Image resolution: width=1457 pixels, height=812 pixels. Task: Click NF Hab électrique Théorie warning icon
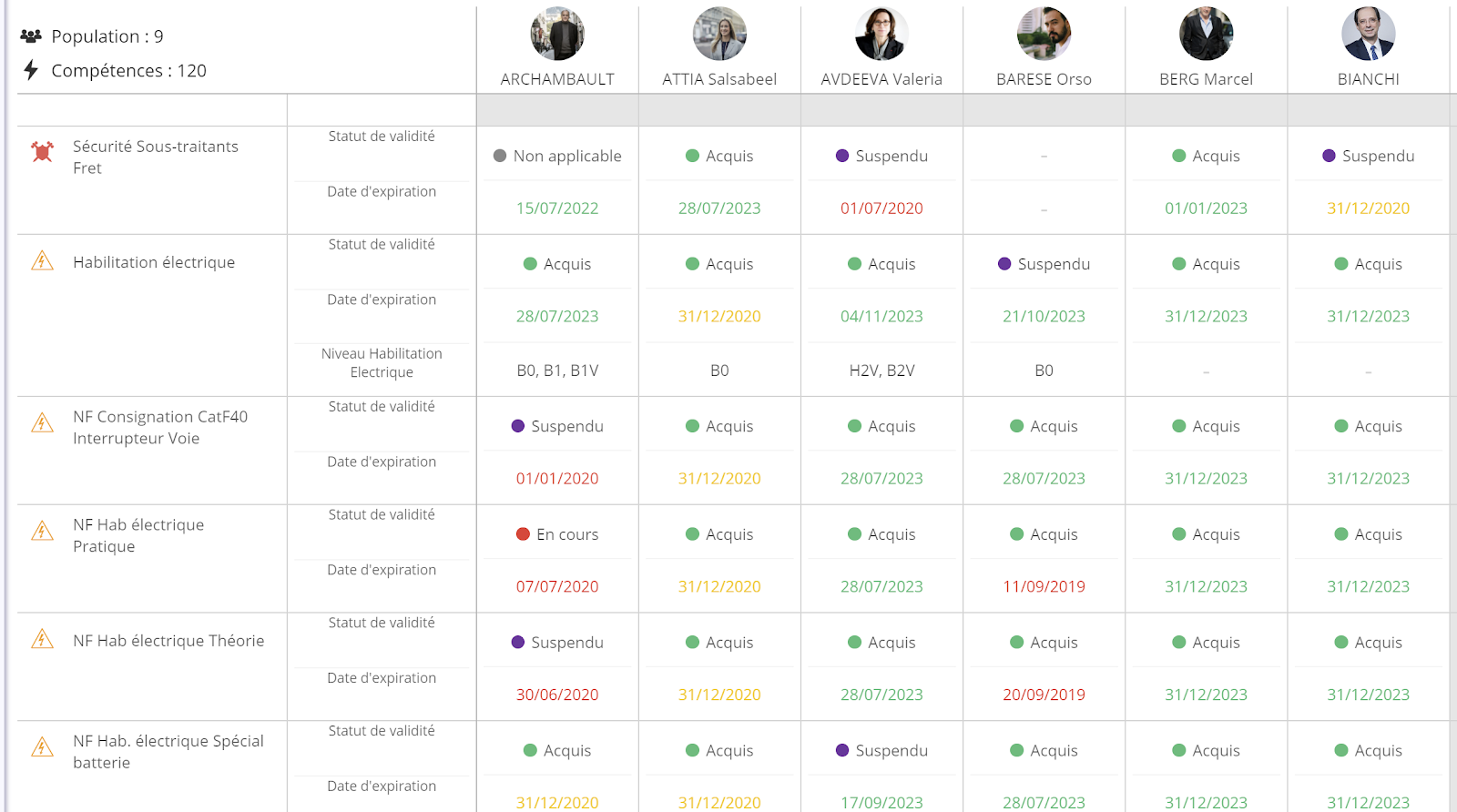coord(42,639)
